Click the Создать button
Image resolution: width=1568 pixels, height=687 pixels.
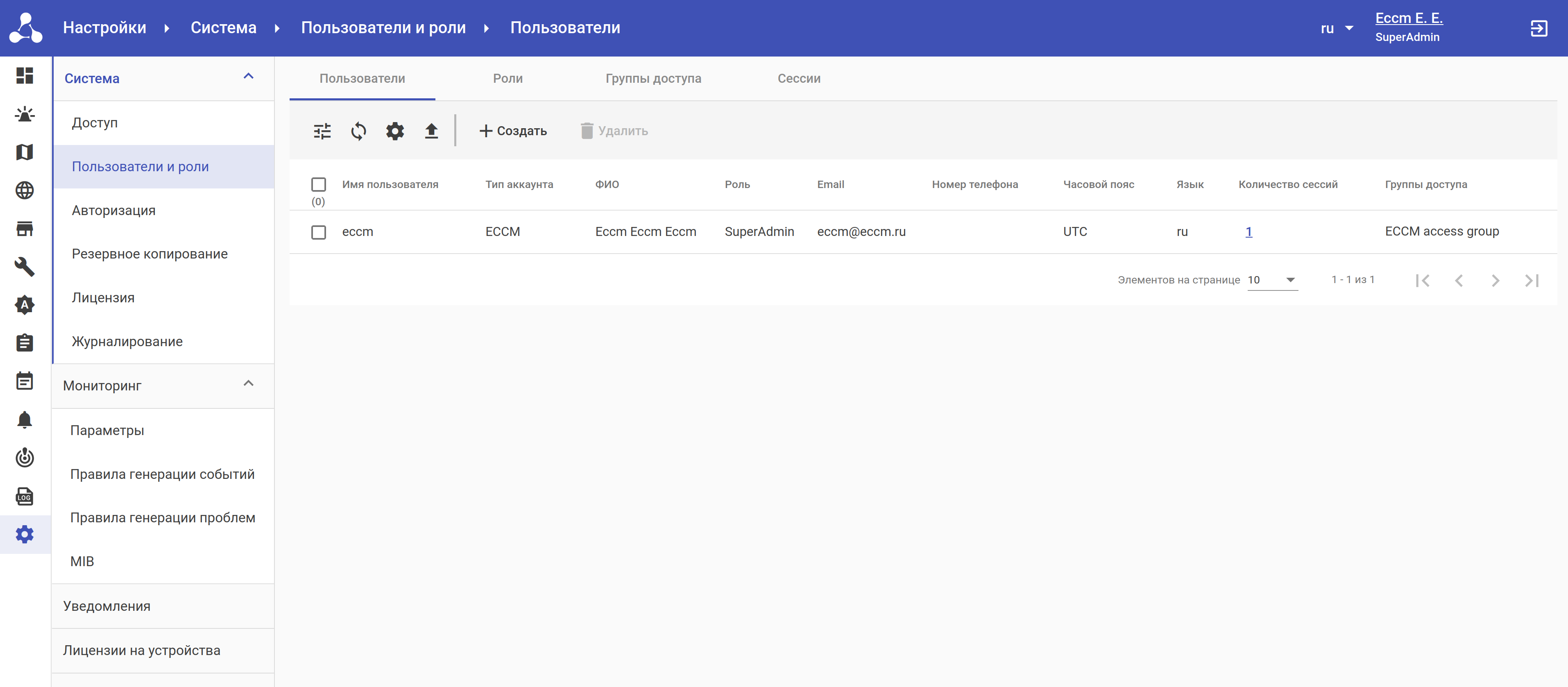coord(513,131)
